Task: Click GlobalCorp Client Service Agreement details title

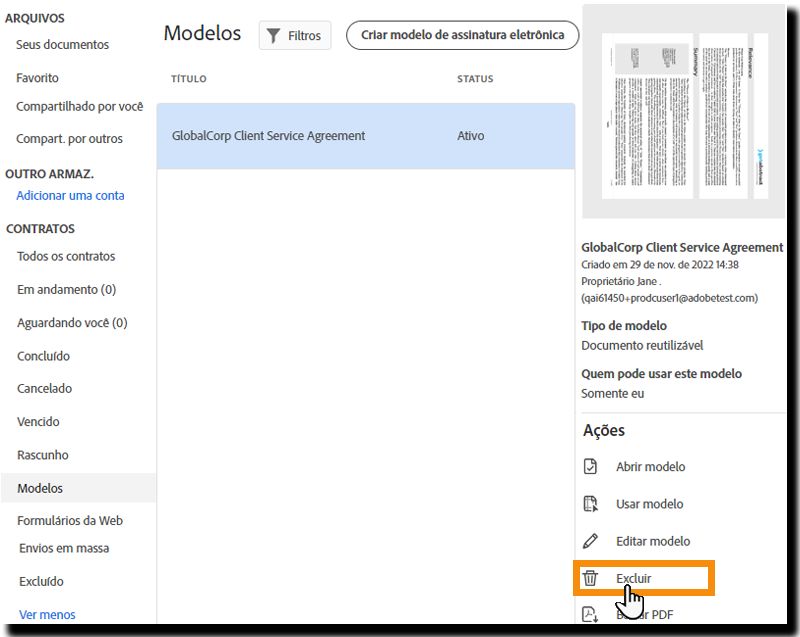Action: 682,247
